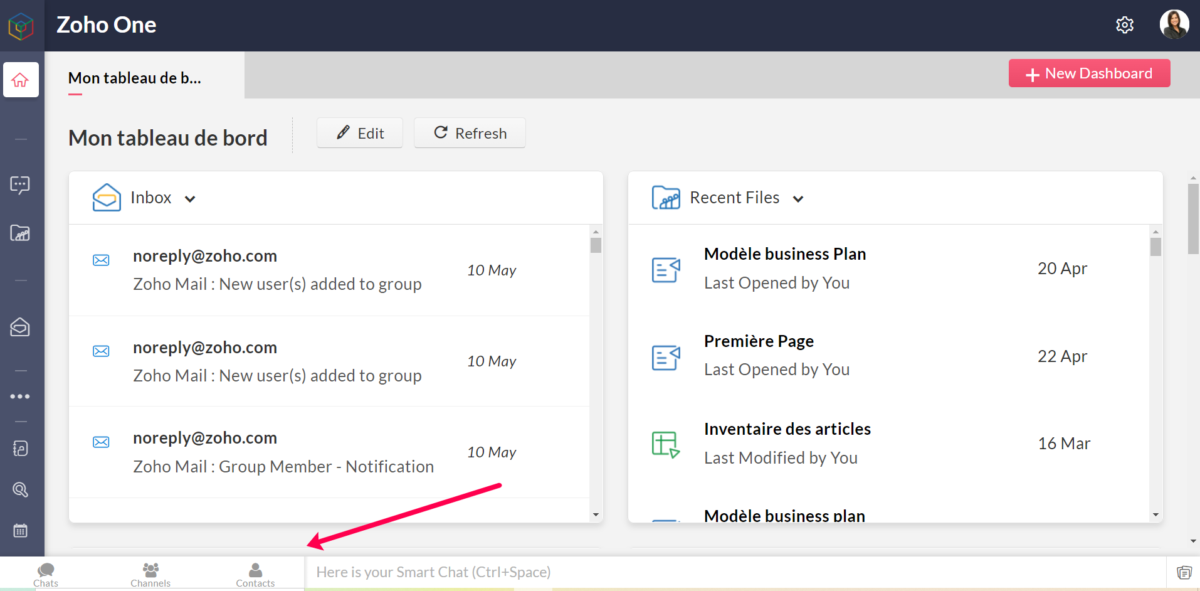Screen dimensions: 1200x591
Task: Open Chats in the bottom bar
Action: (46, 574)
